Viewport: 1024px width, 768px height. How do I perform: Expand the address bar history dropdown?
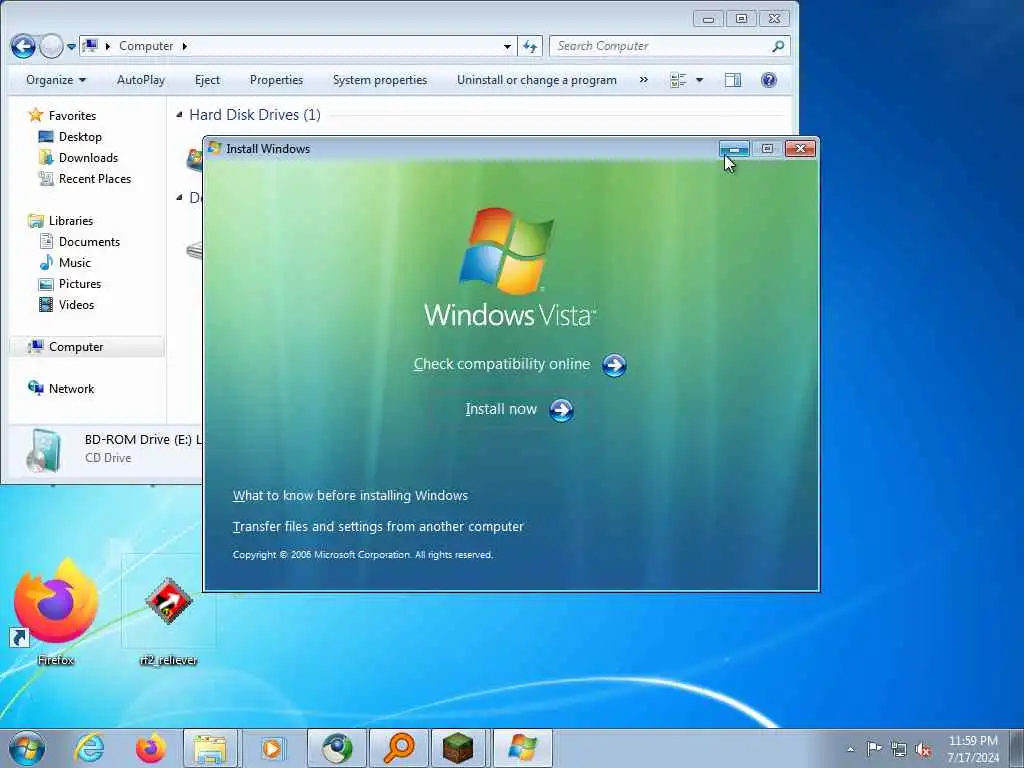click(507, 46)
